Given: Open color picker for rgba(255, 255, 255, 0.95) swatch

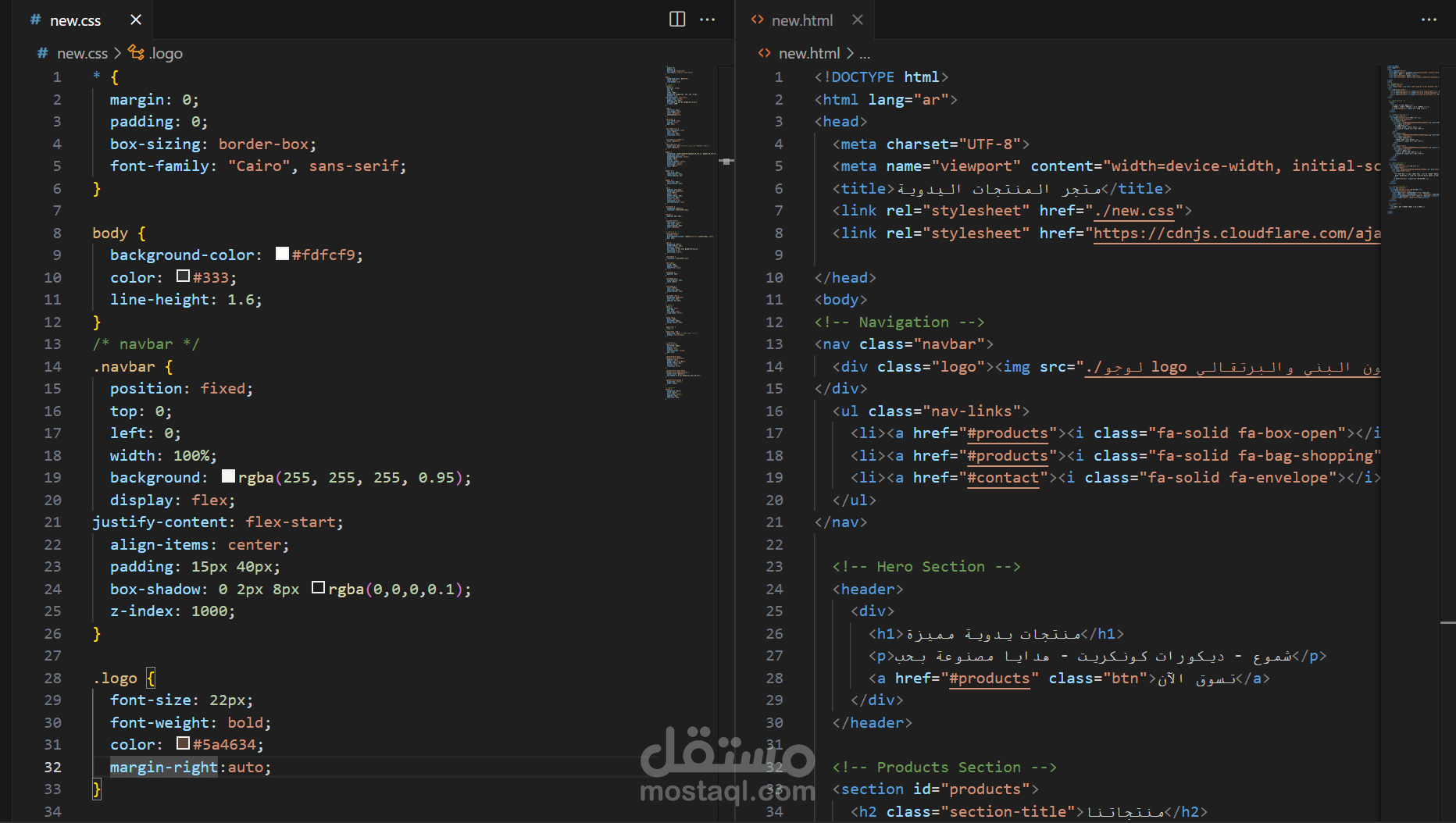Looking at the screenshot, I should [229, 476].
